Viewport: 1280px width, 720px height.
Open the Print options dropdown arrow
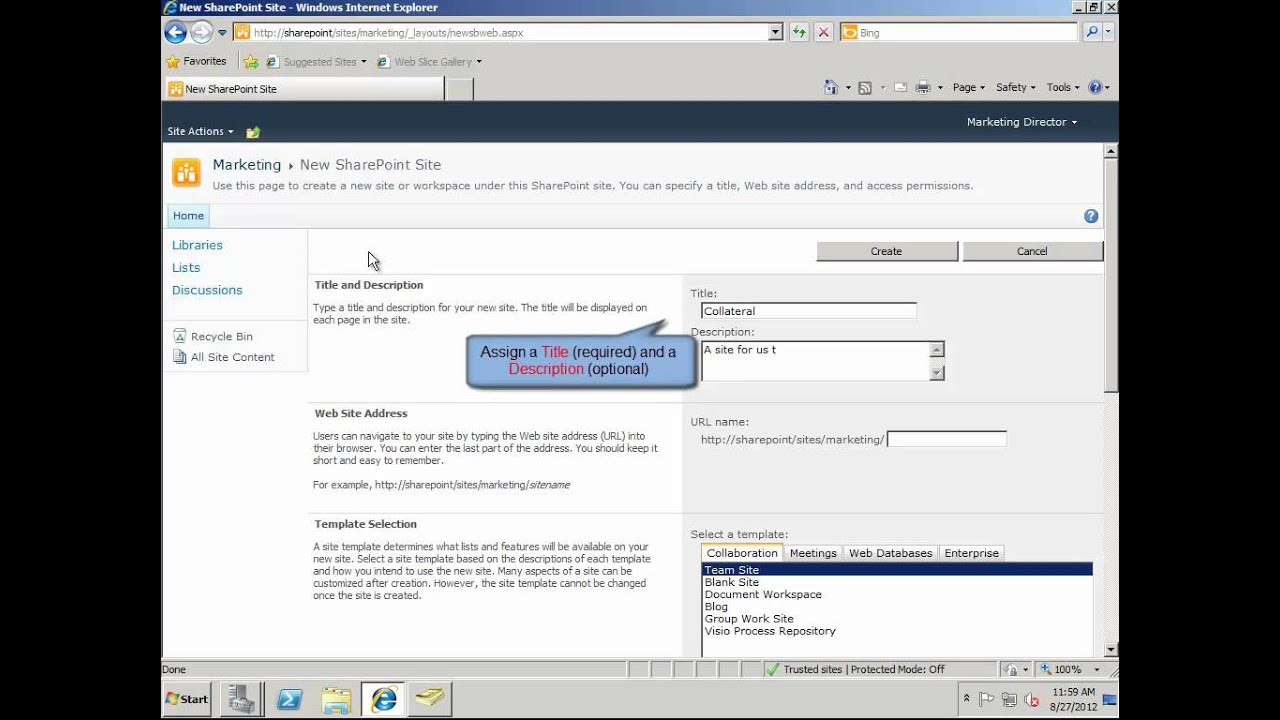(x=939, y=88)
